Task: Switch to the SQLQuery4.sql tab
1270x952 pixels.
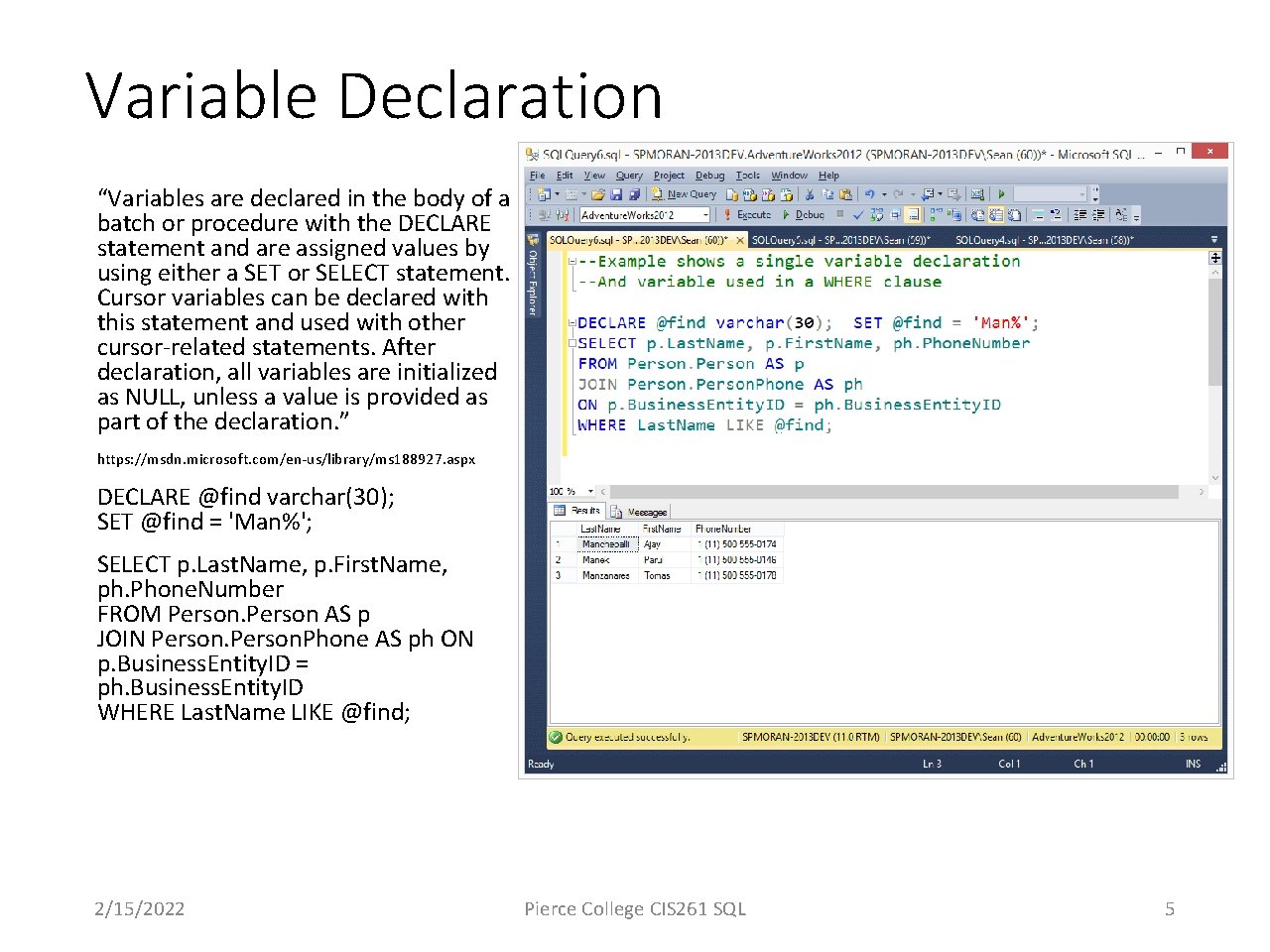Action: coord(1045,240)
